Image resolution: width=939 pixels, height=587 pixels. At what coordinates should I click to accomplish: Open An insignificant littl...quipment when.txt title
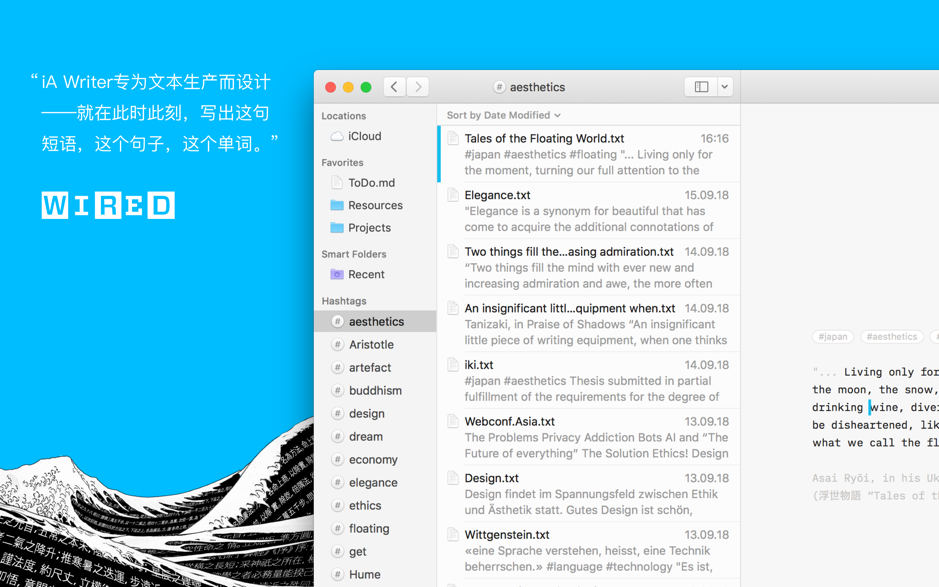click(570, 308)
